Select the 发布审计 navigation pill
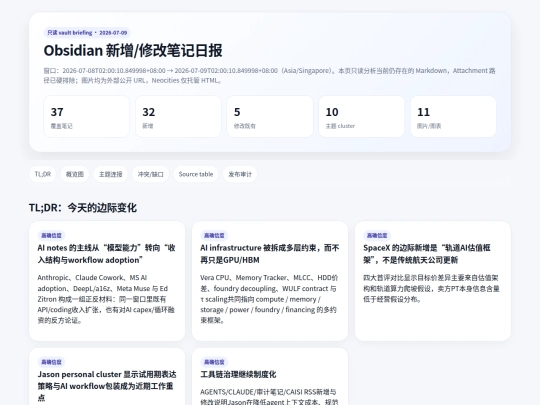 [240, 174]
